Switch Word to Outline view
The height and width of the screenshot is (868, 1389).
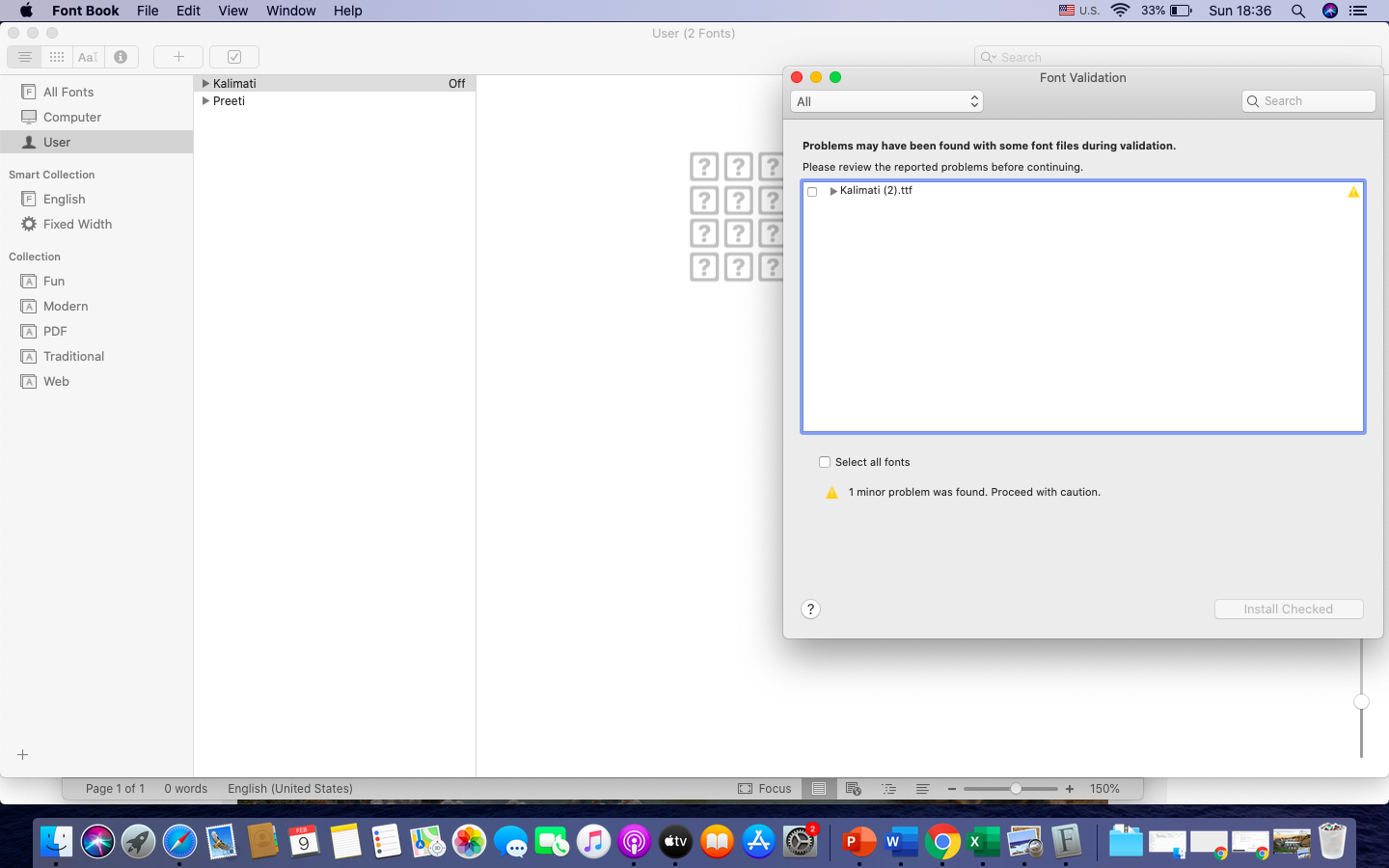coord(888,789)
